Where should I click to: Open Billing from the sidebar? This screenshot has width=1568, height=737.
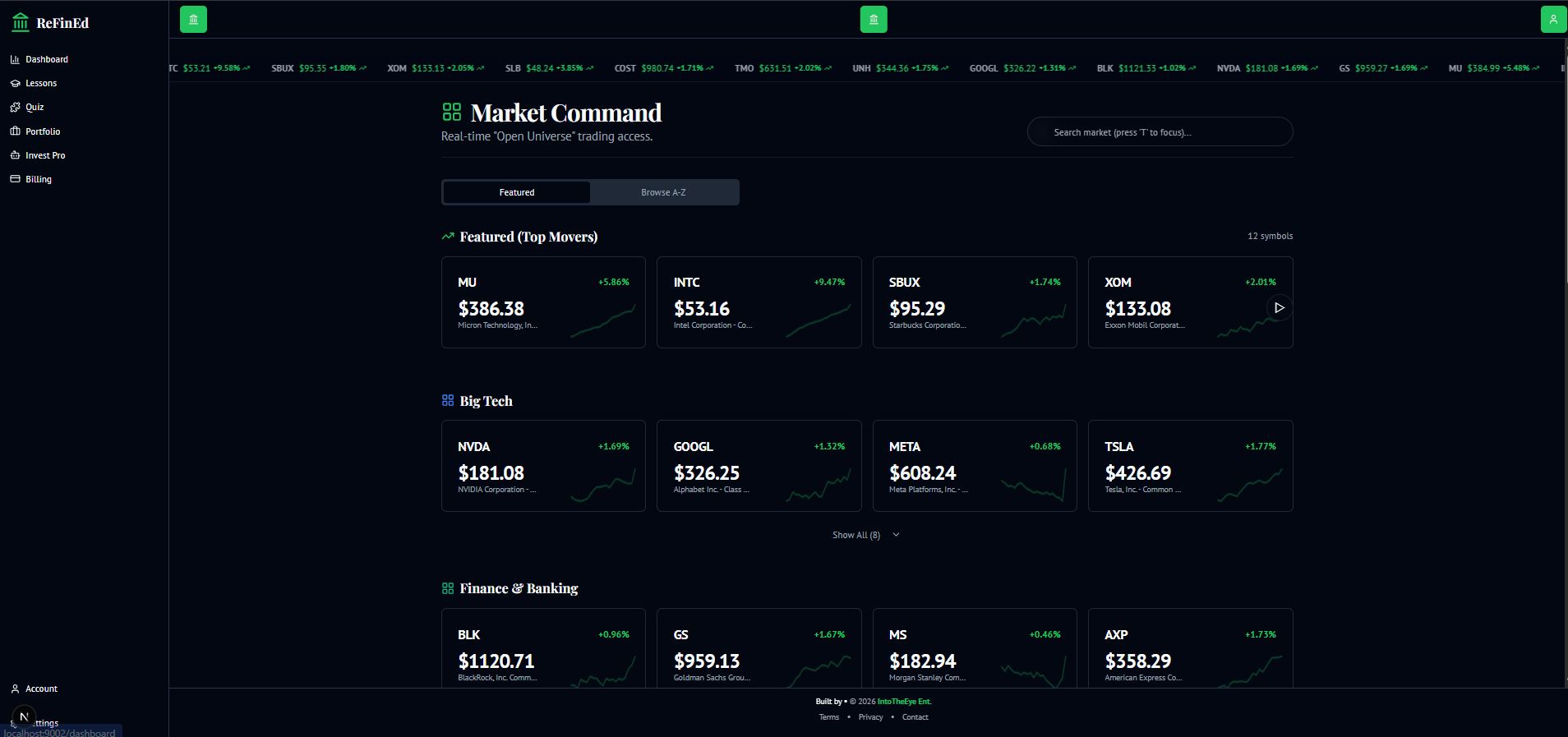[x=31, y=179]
